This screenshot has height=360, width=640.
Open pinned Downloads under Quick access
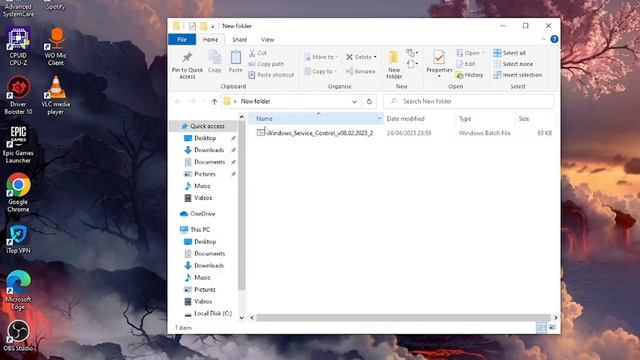coord(209,150)
